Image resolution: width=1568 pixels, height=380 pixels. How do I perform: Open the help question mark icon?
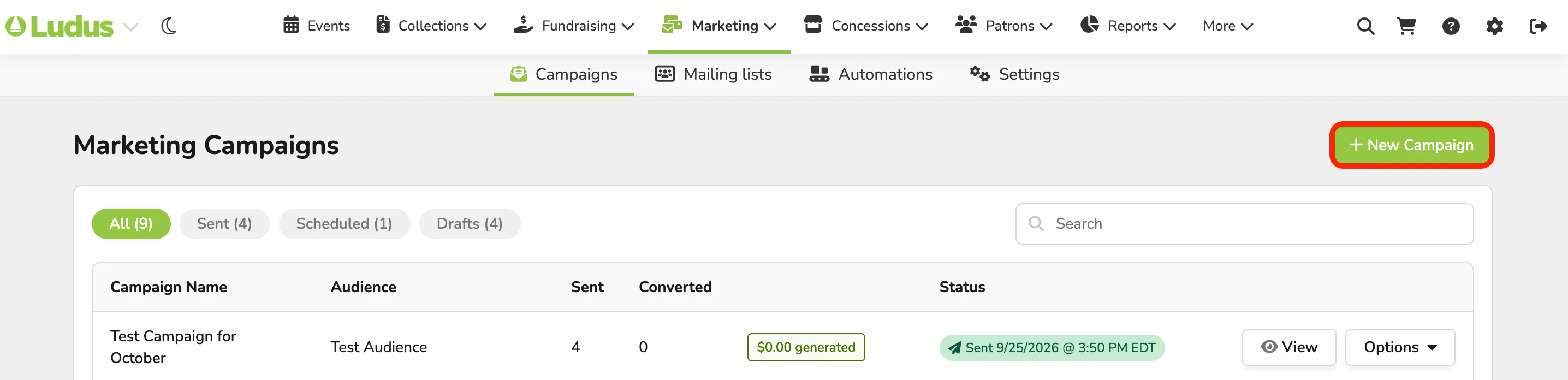pyautogui.click(x=1451, y=26)
